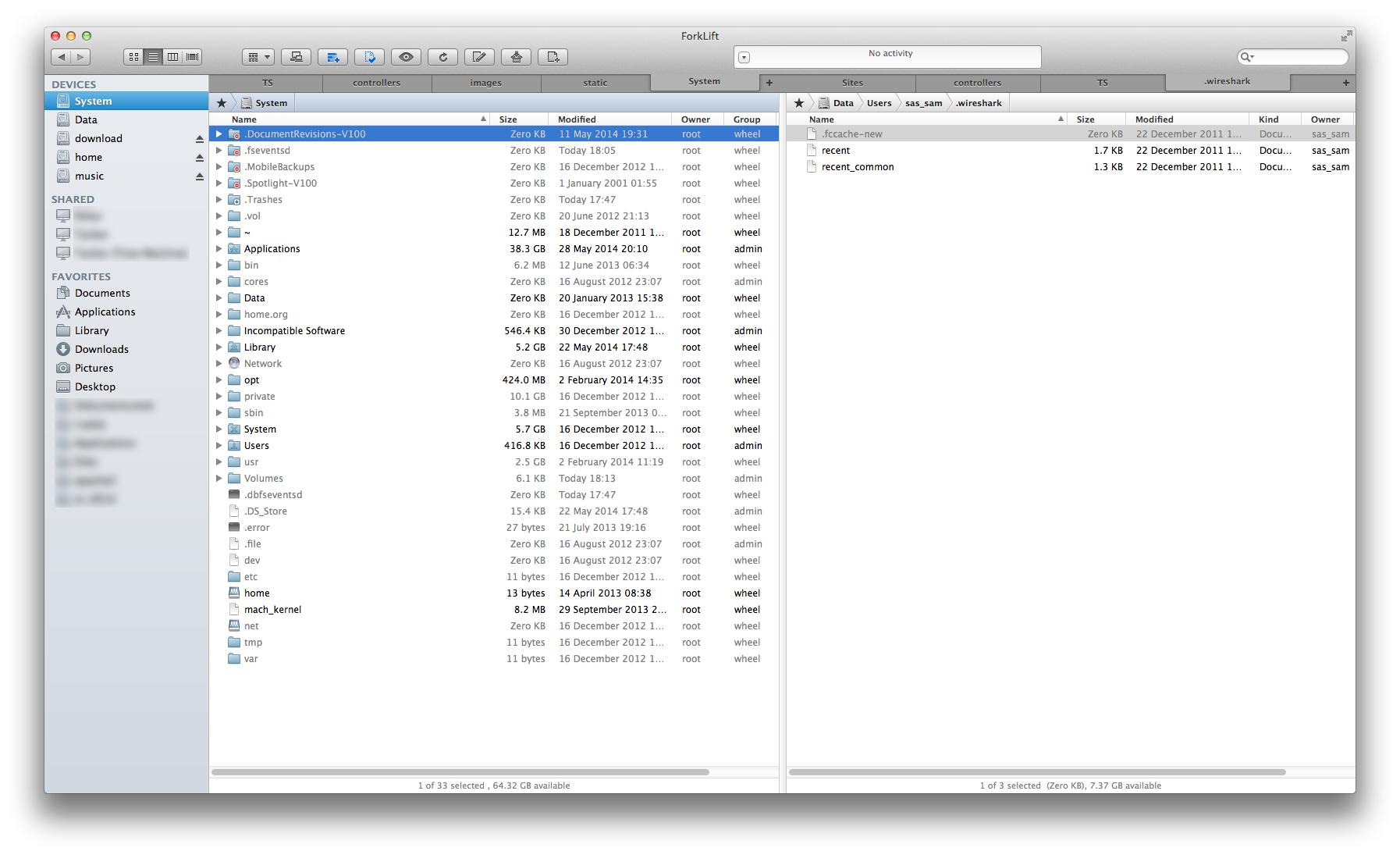1400x855 pixels.
Task: Click the favorites star in right pane
Action: click(798, 103)
